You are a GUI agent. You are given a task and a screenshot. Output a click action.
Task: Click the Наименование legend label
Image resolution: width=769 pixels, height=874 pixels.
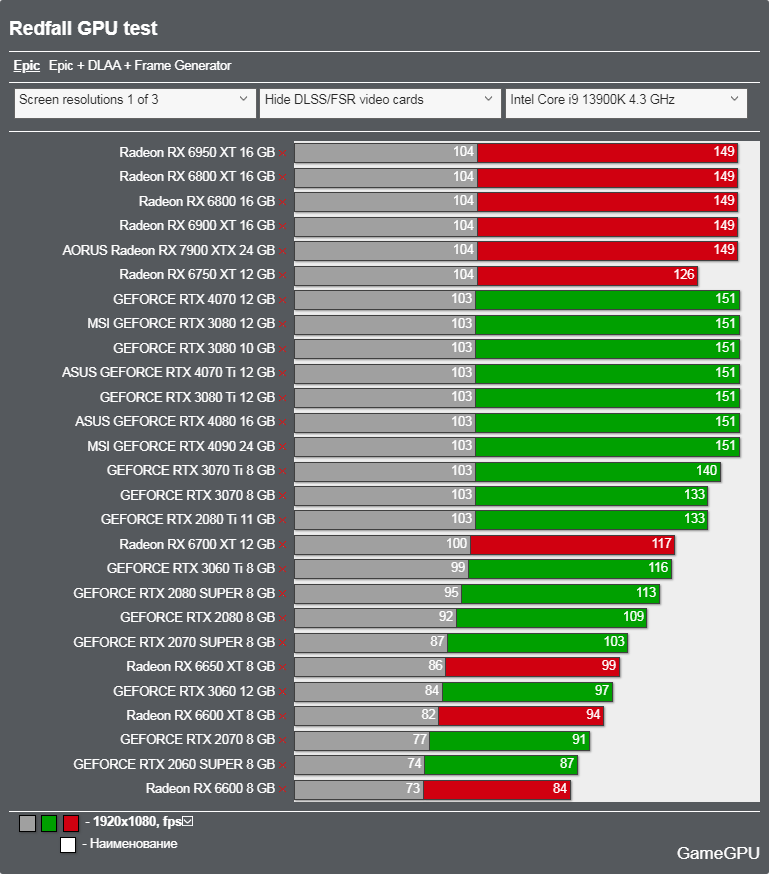pos(134,844)
